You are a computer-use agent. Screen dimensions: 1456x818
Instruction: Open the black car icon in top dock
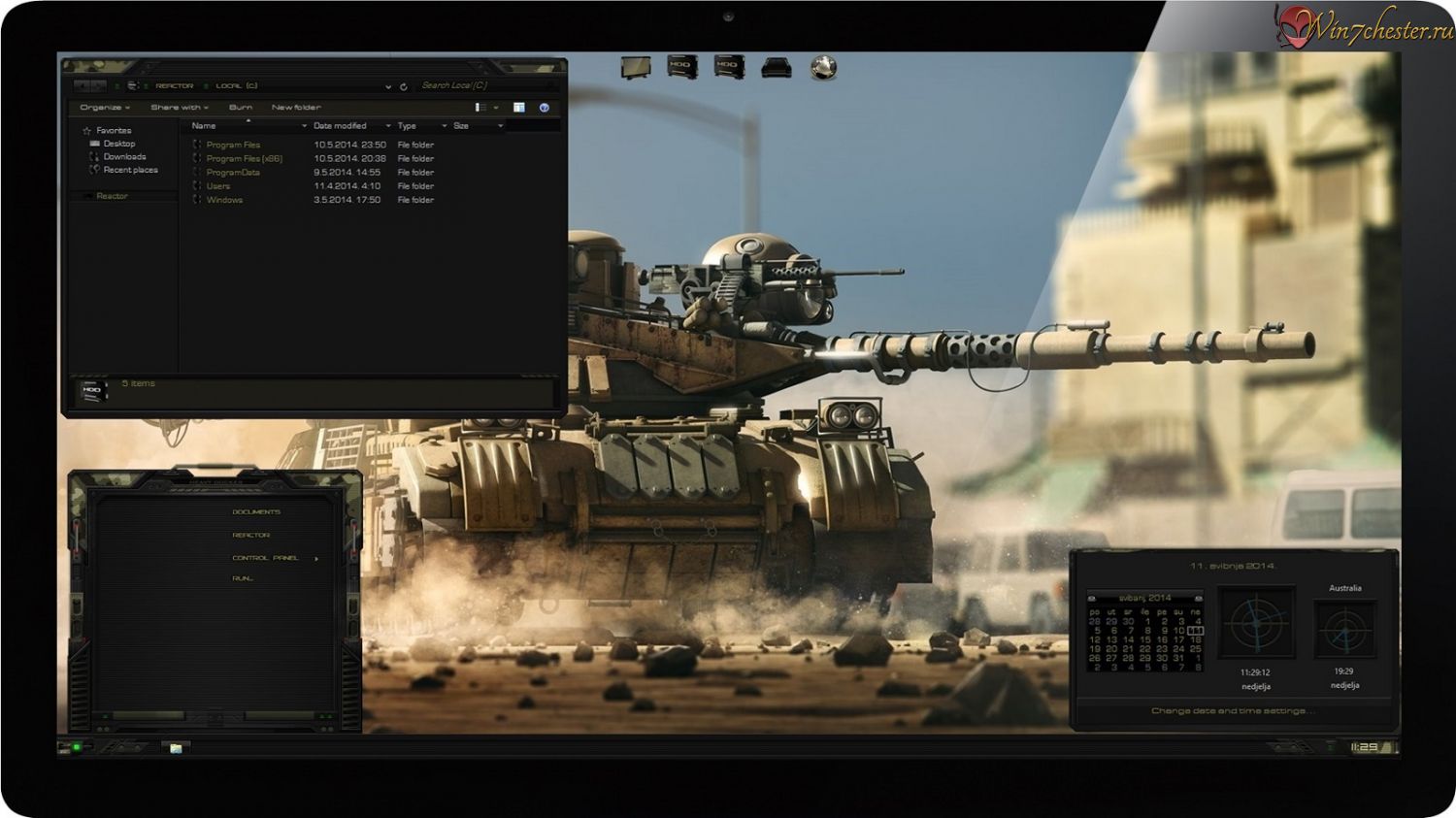(776, 68)
